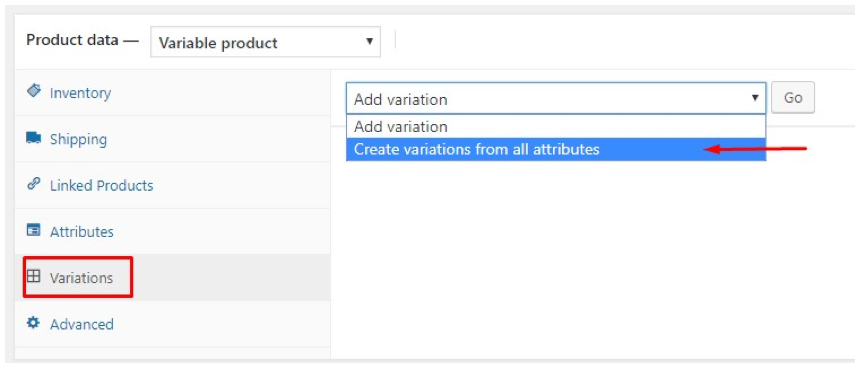Open the Linked Products tab label
The width and height of the screenshot is (863, 374).
point(101,185)
